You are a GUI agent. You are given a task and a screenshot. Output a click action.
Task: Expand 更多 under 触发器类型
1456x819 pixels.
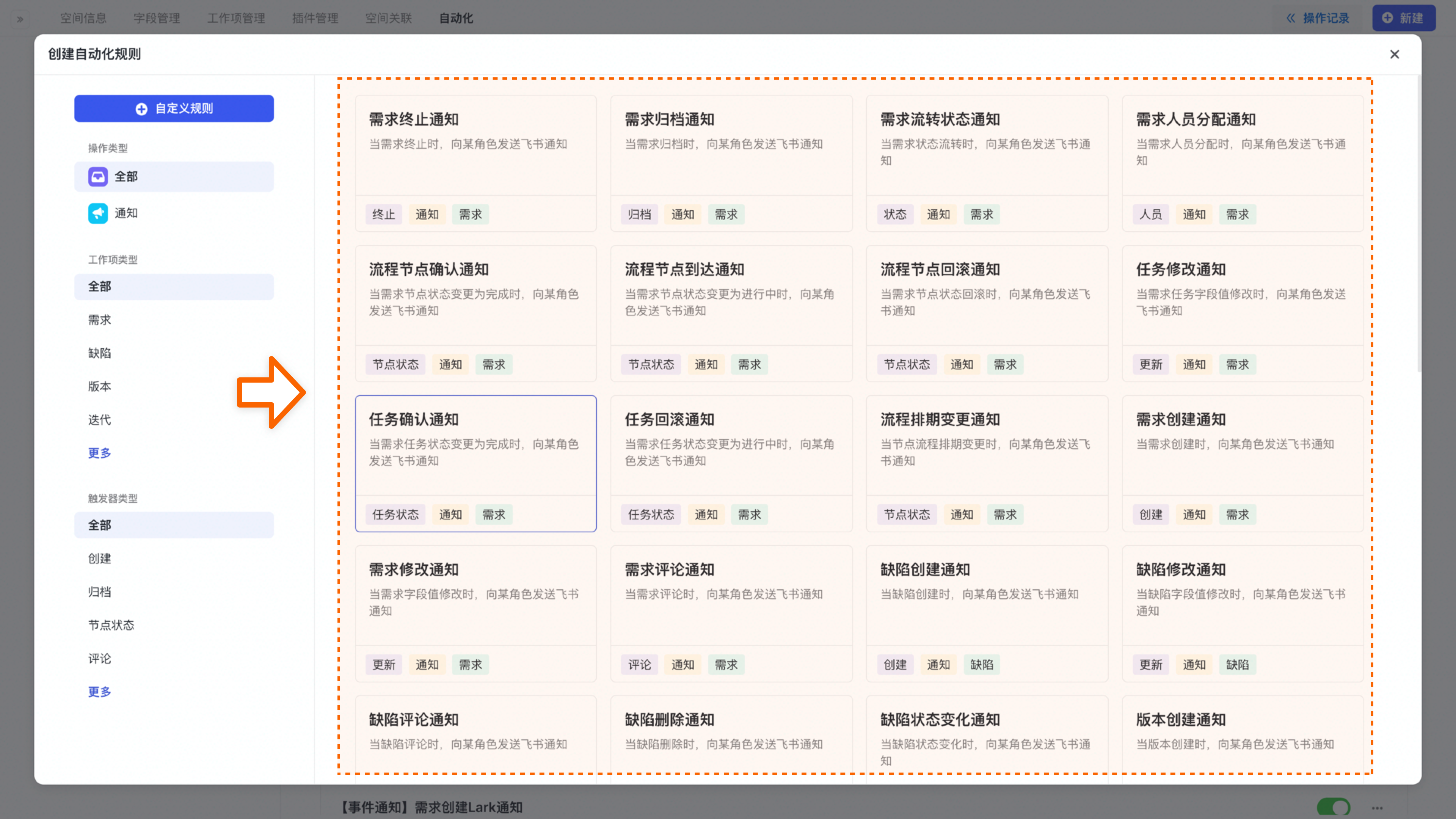[99, 692]
